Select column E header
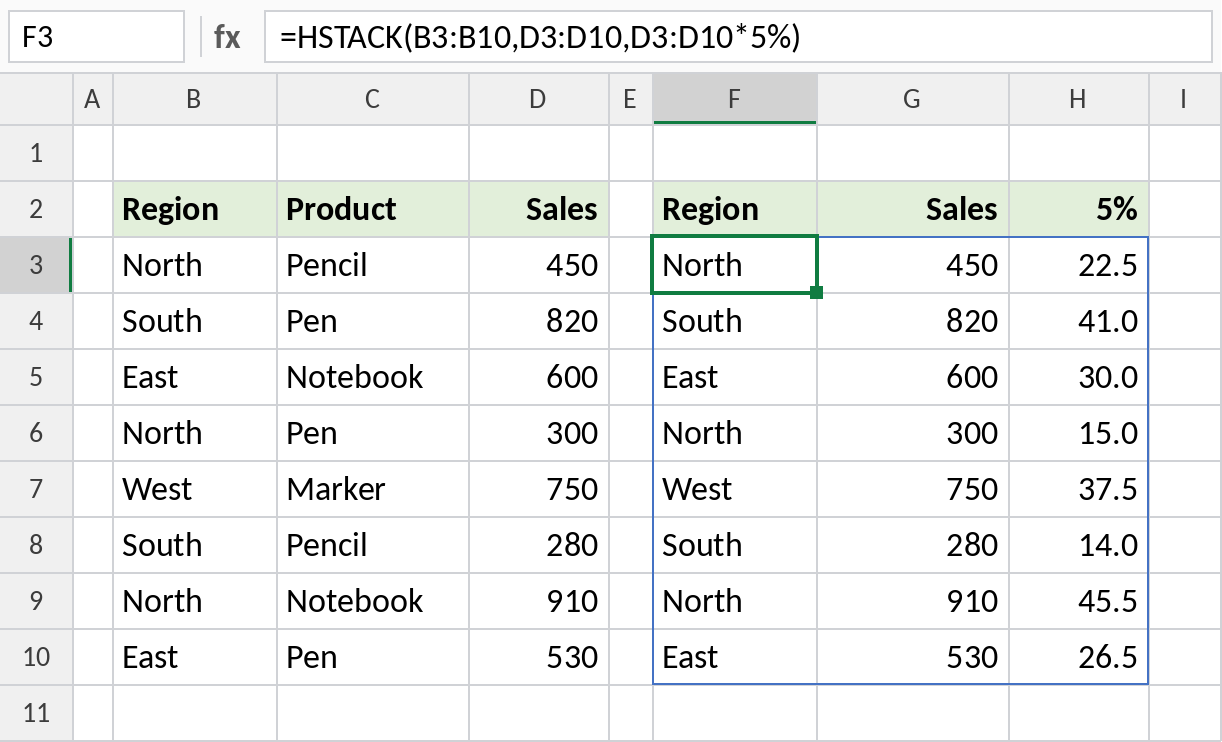 click(630, 99)
